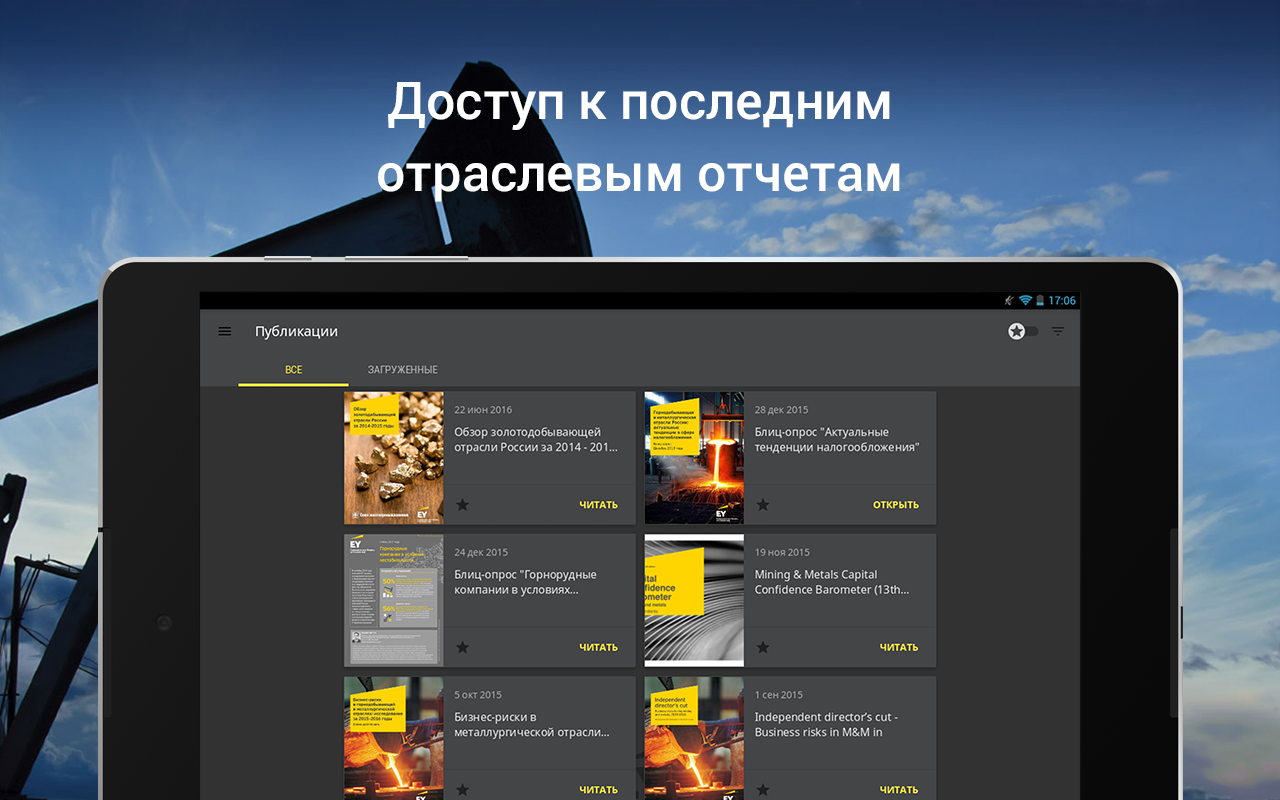Click ЧИТАТЬ on Independent director's cut card
Image resolution: width=1280 pixels, height=800 pixels.
899,790
